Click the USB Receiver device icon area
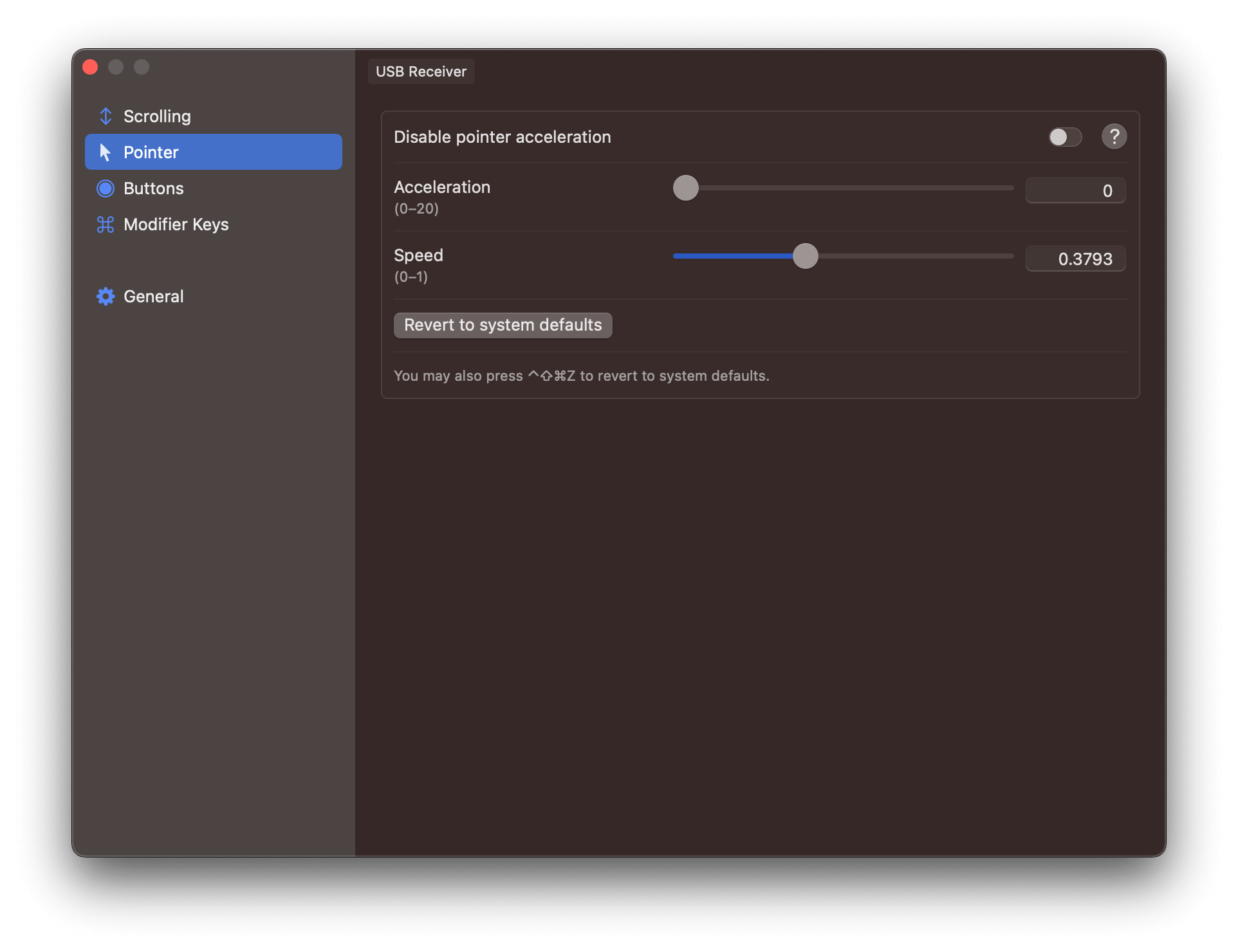The width and height of the screenshot is (1238, 952). coord(421,71)
